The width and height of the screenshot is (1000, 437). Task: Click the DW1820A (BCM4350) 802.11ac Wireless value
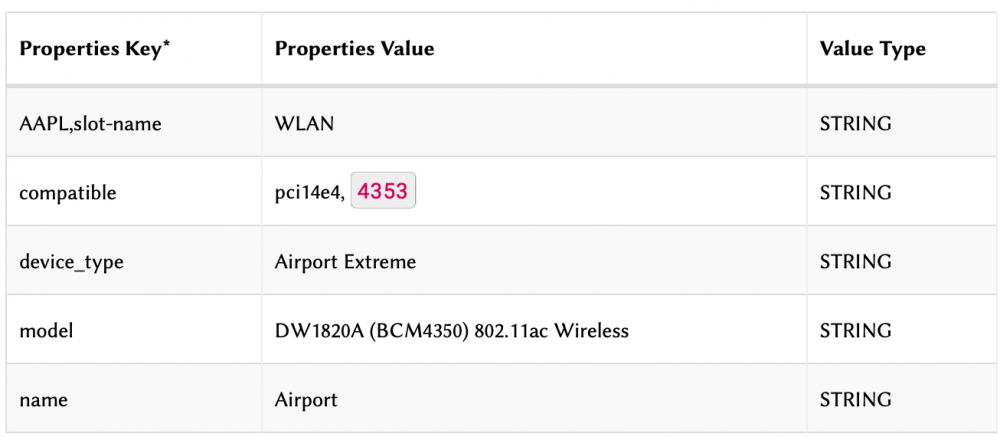pyautogui.click(x=451, y=331)
